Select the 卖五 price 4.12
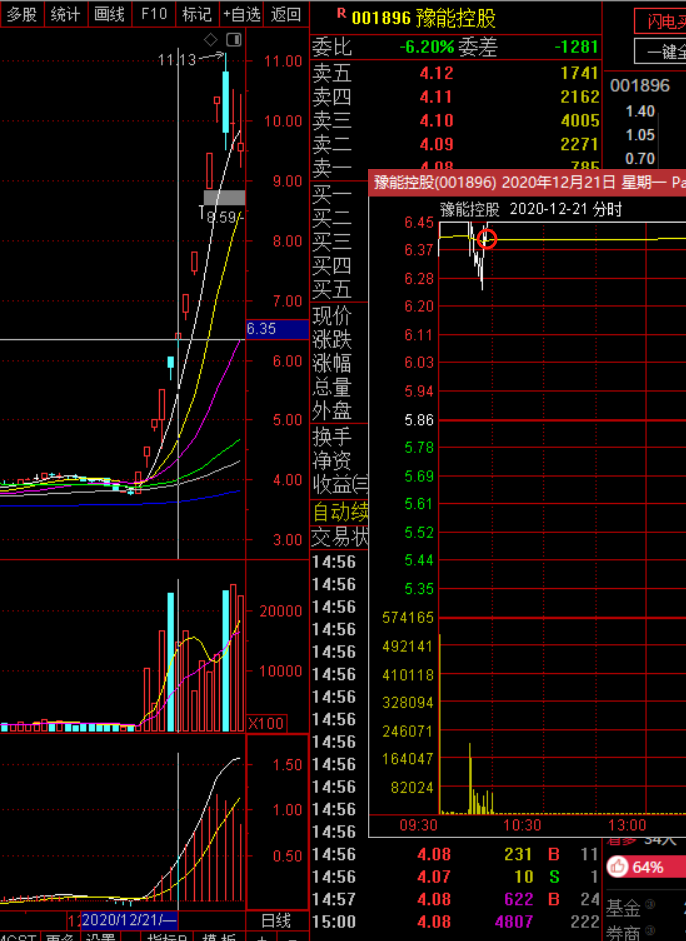This screenshot has width=686, height=941. [436, 73]
